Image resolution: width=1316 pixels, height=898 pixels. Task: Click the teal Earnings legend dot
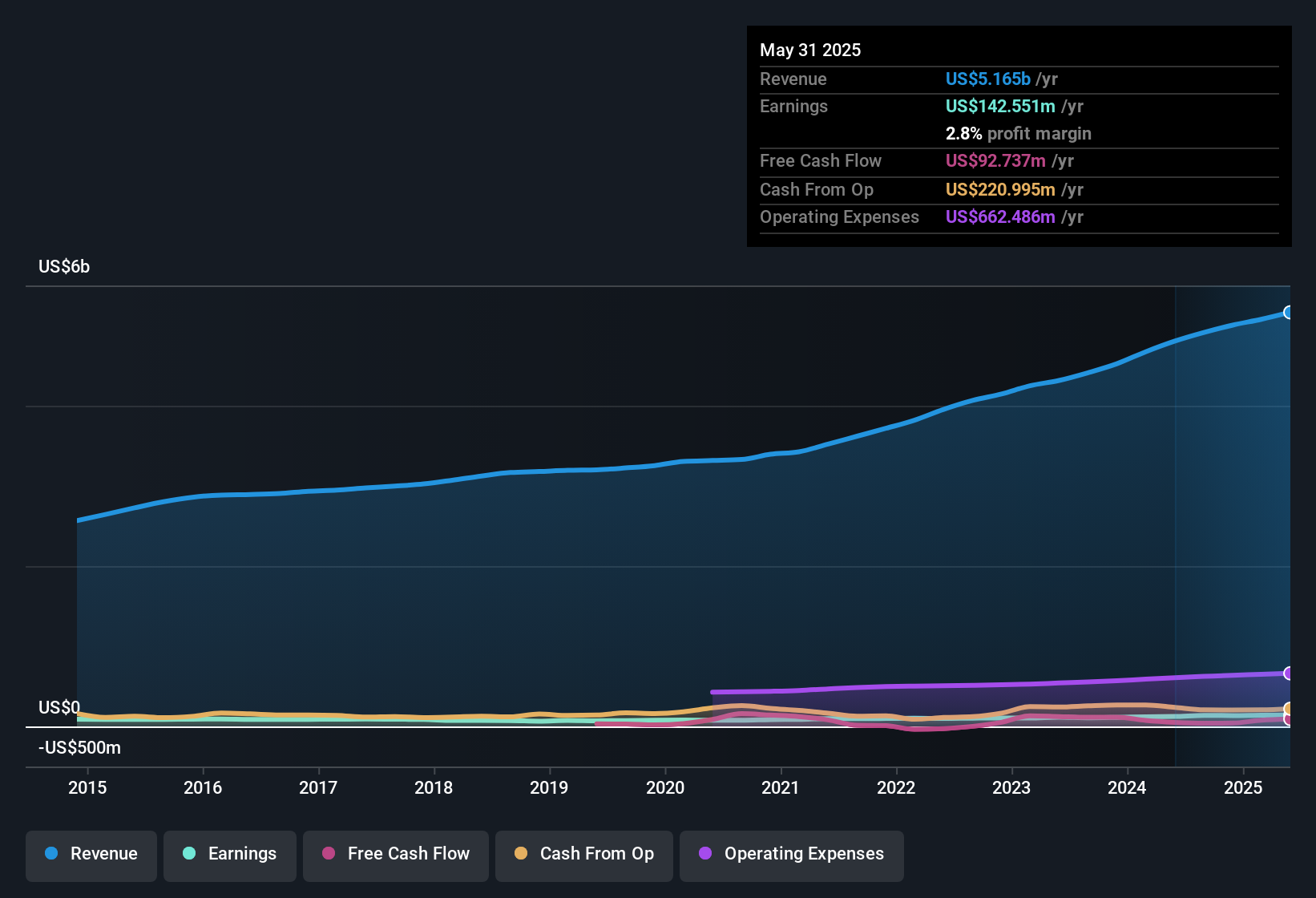coord(189,853)
